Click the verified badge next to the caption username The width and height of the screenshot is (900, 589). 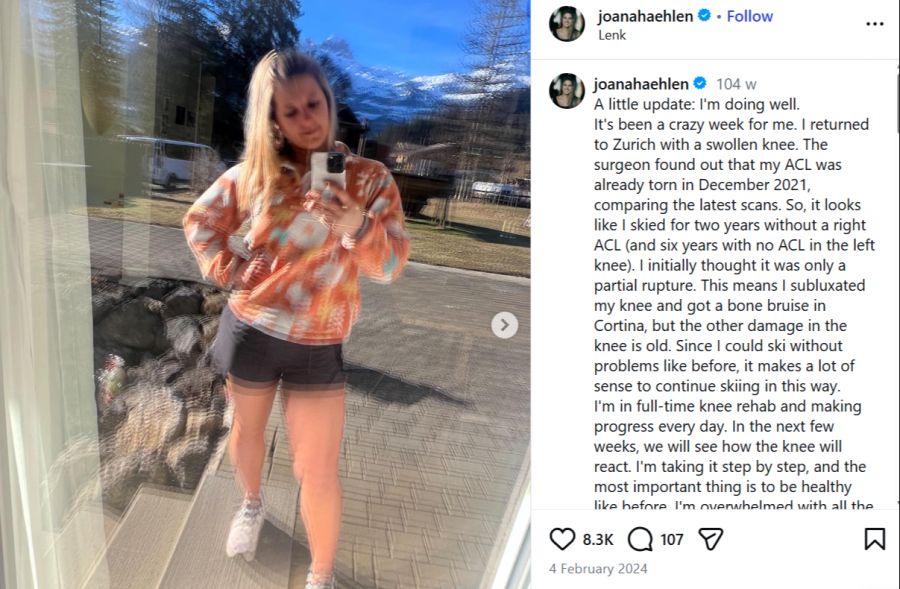click(x=700, y=84)
